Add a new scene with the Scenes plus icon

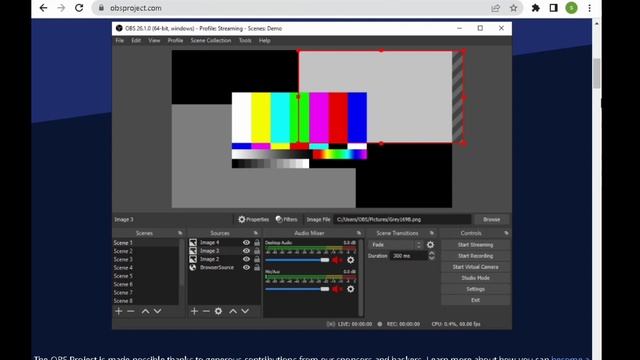coord(119,311)
